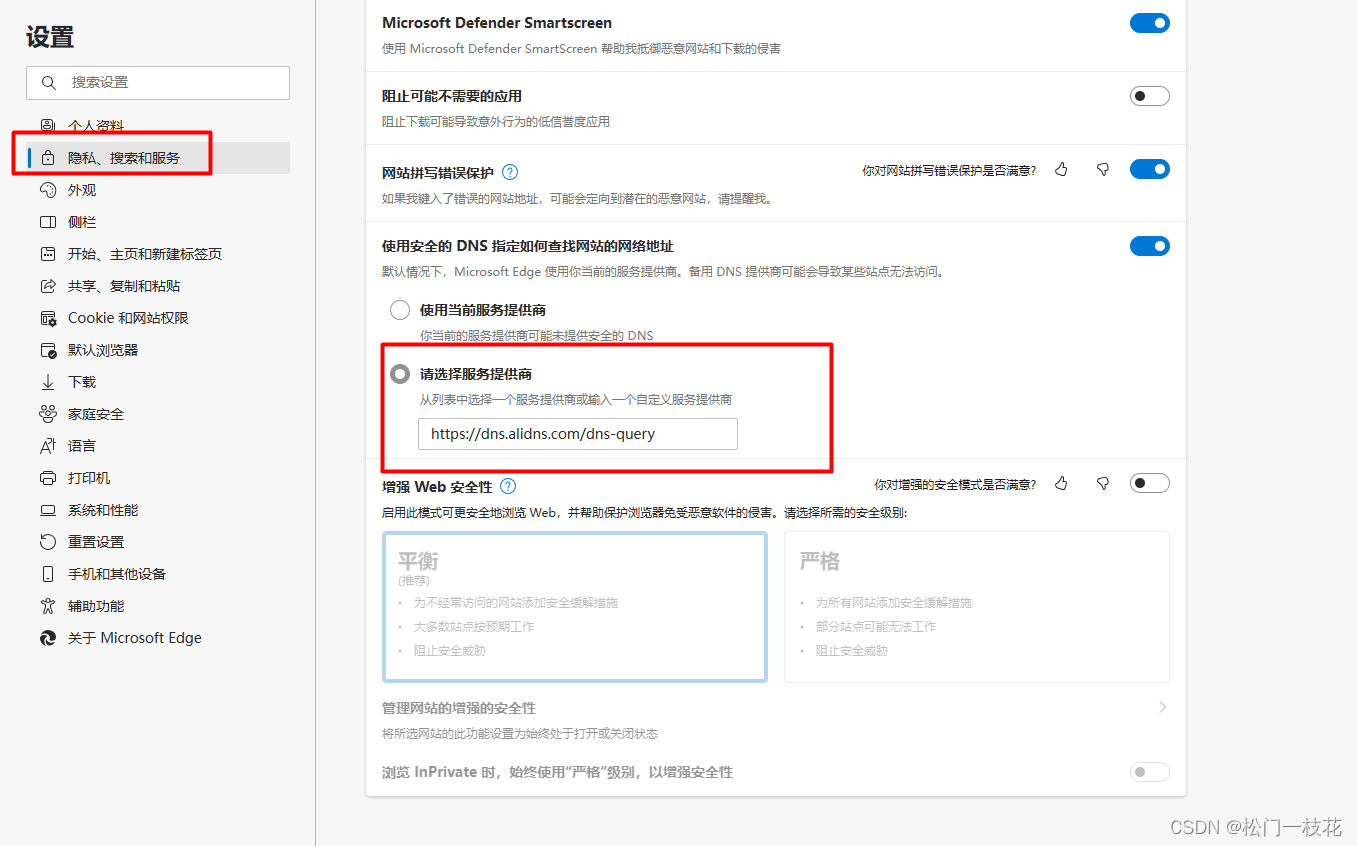Click the reset icon beside 重置设置
Viewport: 1357px width, 846px height.
click(x=48, y=542)
